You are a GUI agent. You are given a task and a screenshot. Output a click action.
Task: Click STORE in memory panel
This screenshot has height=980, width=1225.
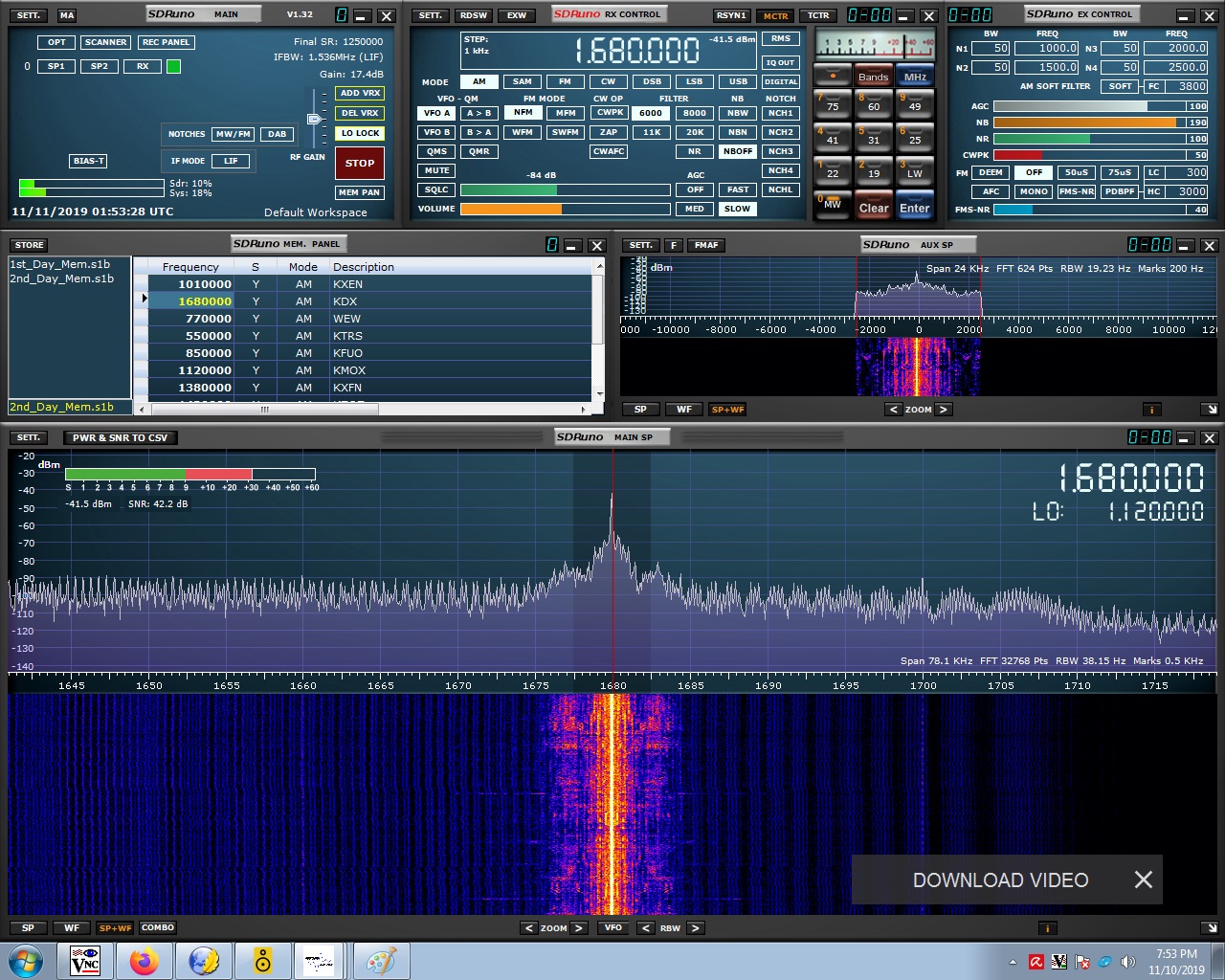coord(29,245)
